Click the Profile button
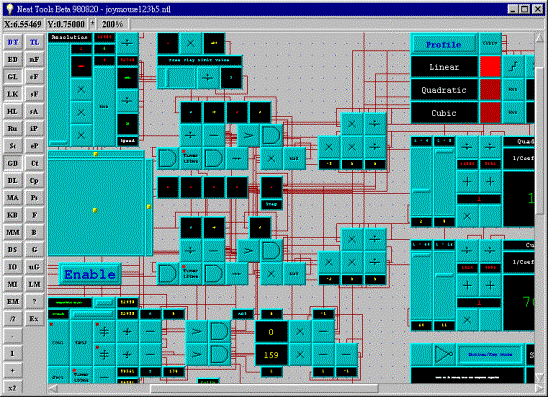Viewport: 548px width, 397px height. [x=444, y=44]
